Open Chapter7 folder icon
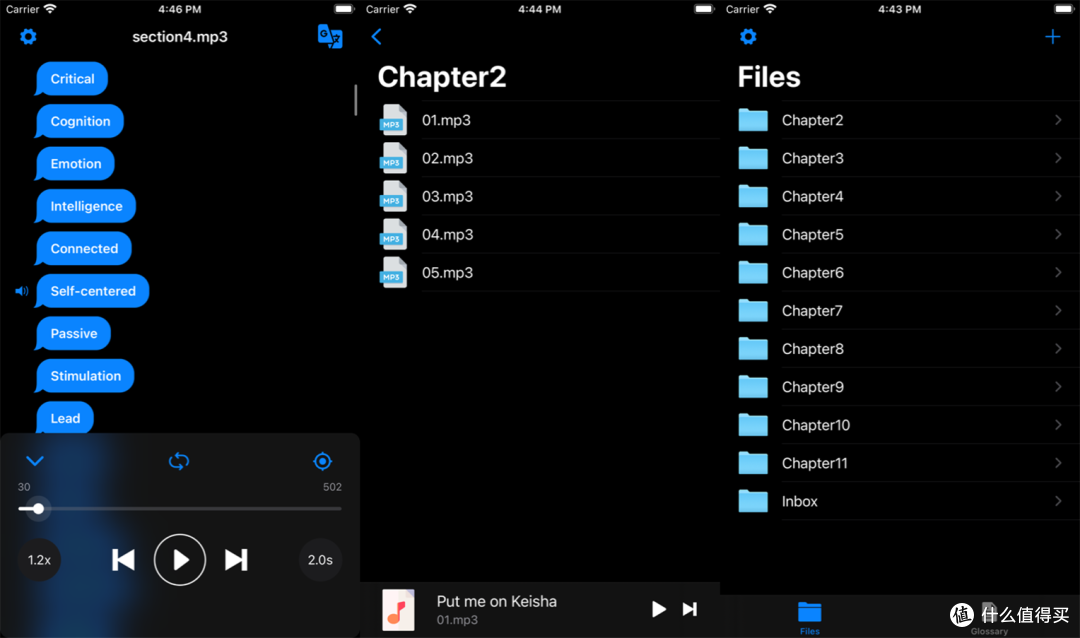 [x=753, y=311]
